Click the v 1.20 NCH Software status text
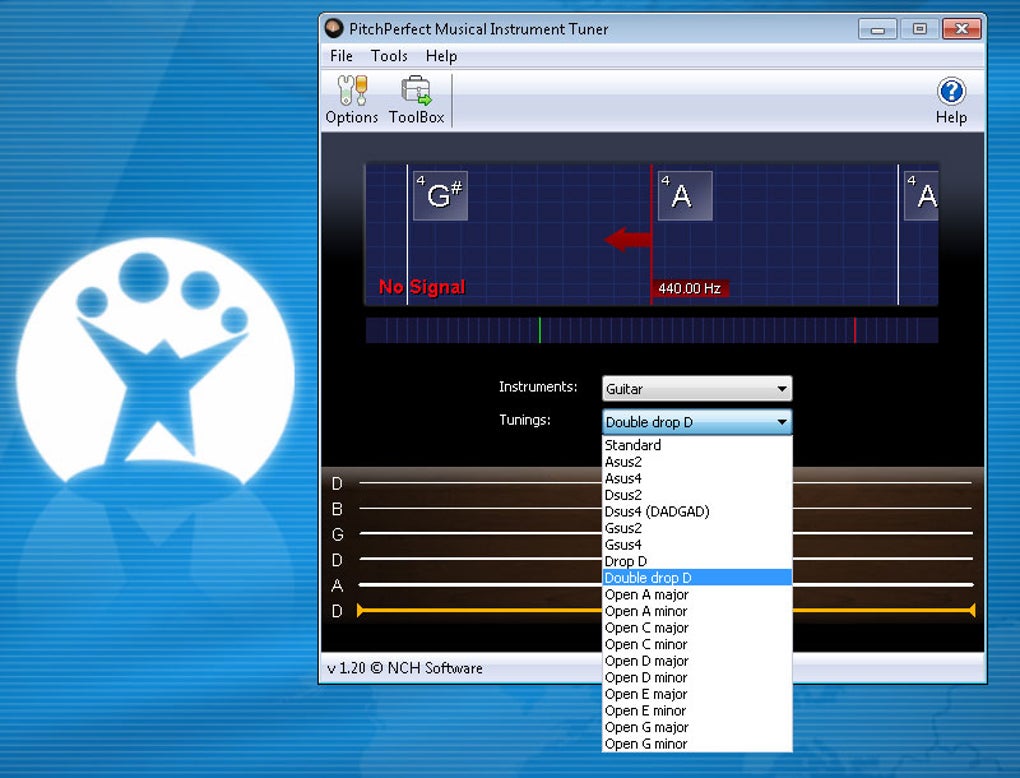Image resolution: width=1020 pixels, height=778 pixels. (405, 668)
